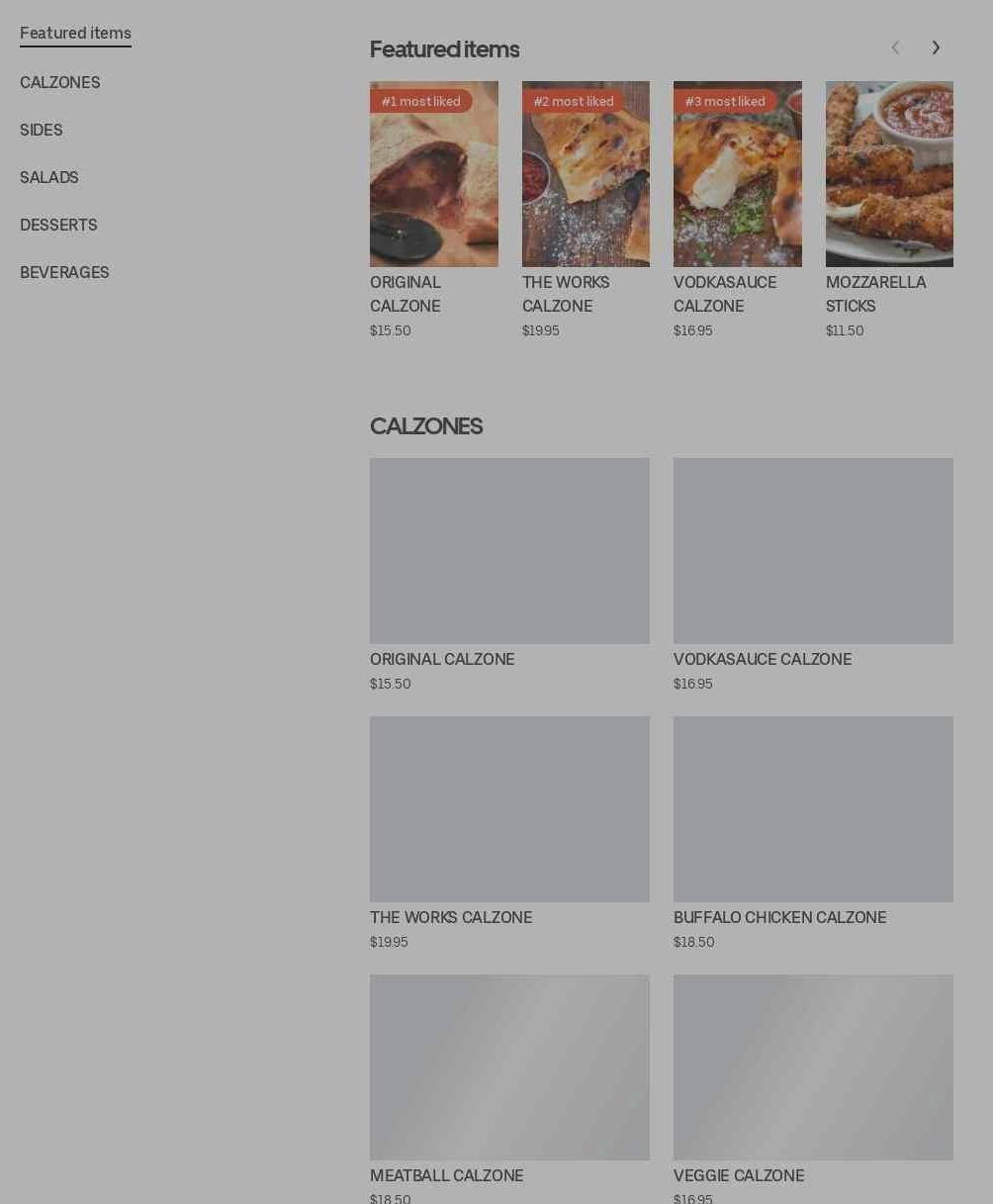
Task: Select the Vodkasauce Calzone featured photo
Action: (738, 174)
